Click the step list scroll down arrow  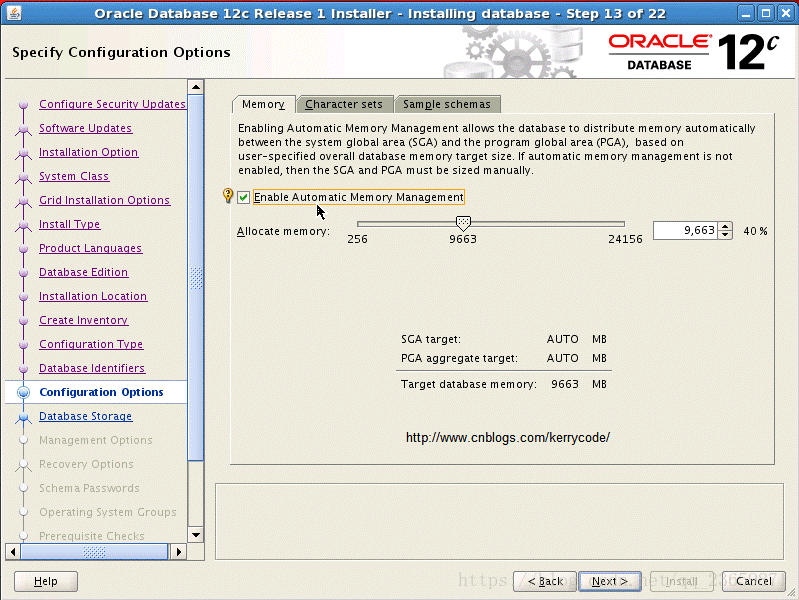[x=196, y=535]
